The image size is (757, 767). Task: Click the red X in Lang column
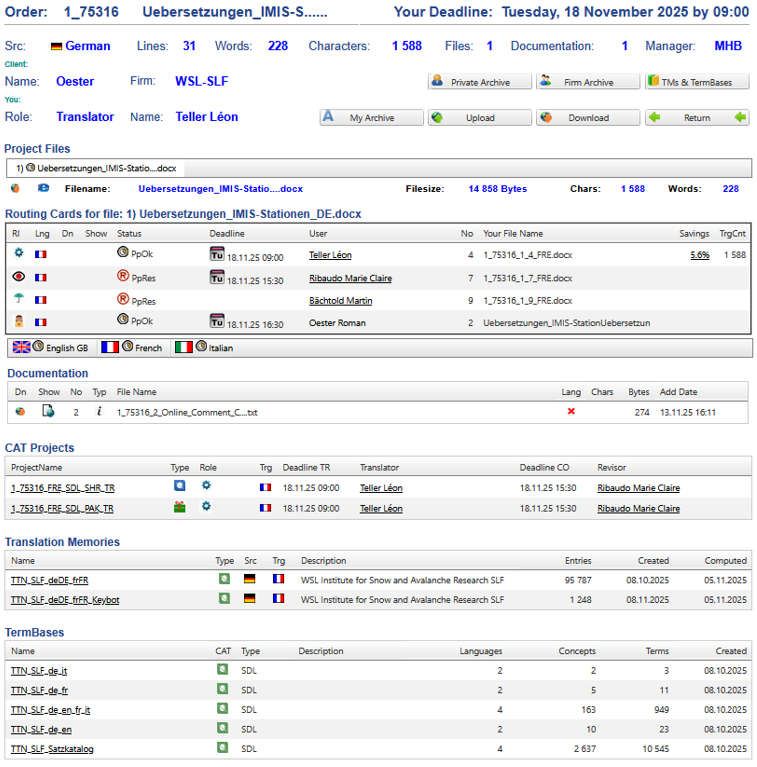(571, 411)
